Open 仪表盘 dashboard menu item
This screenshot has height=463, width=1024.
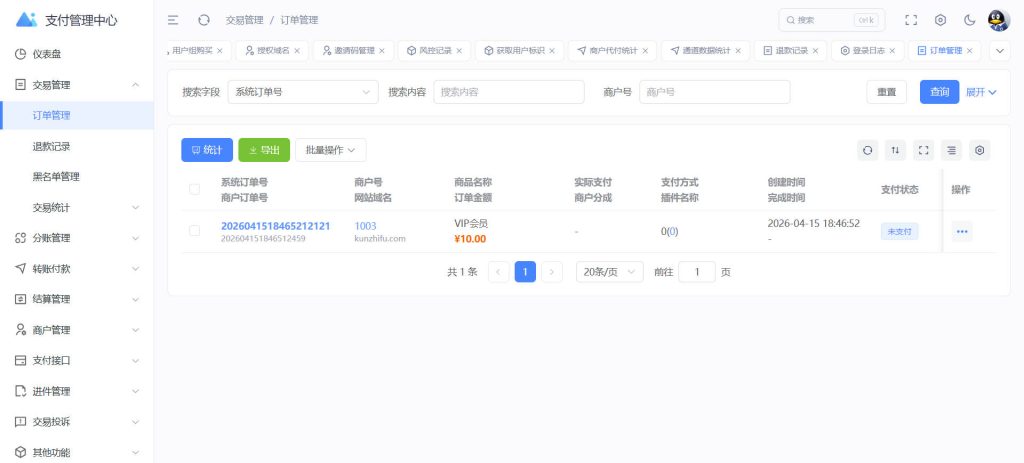pyautogui.click(x=77, y=54)
